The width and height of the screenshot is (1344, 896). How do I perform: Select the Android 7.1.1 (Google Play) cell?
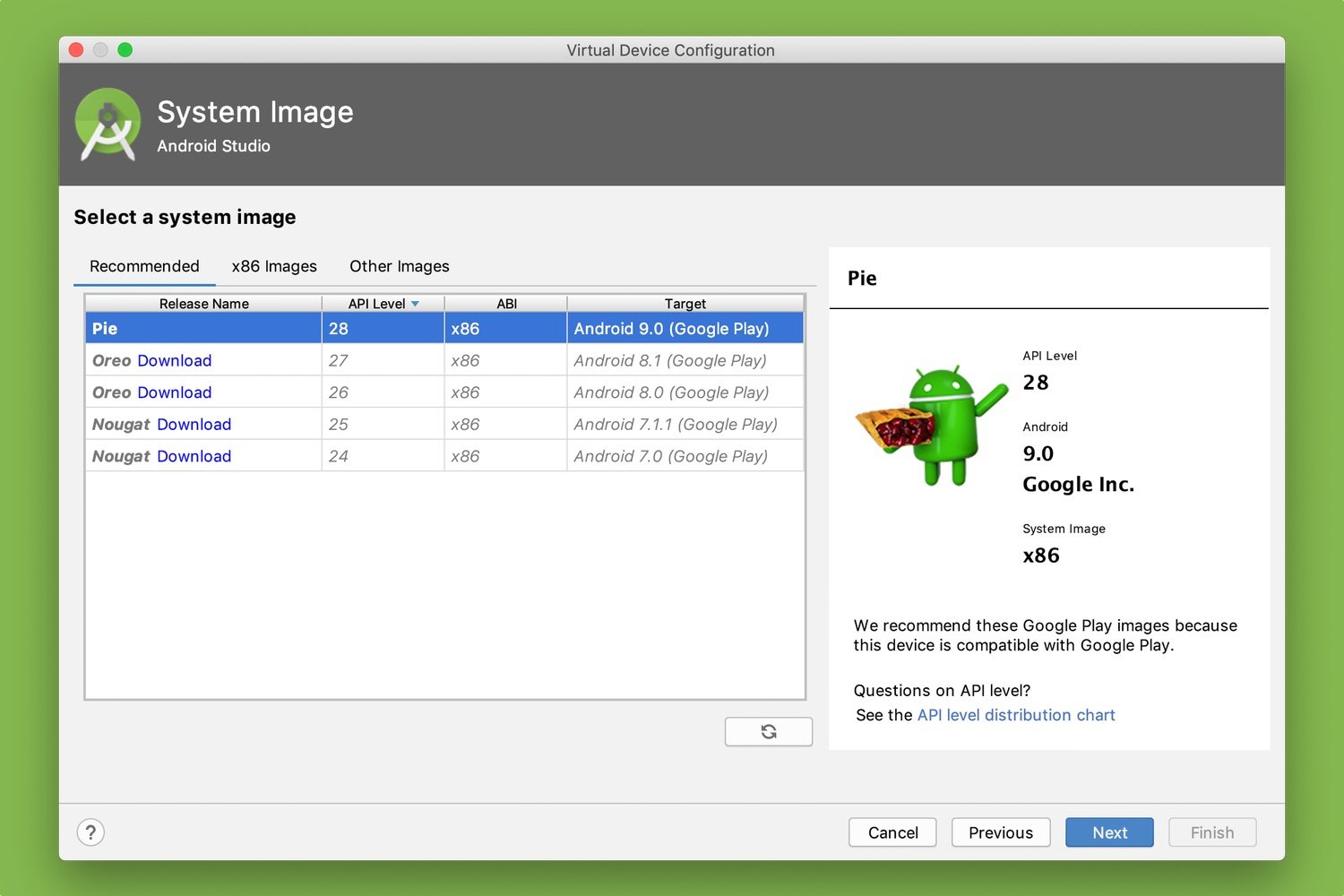[x=685, y=425]
